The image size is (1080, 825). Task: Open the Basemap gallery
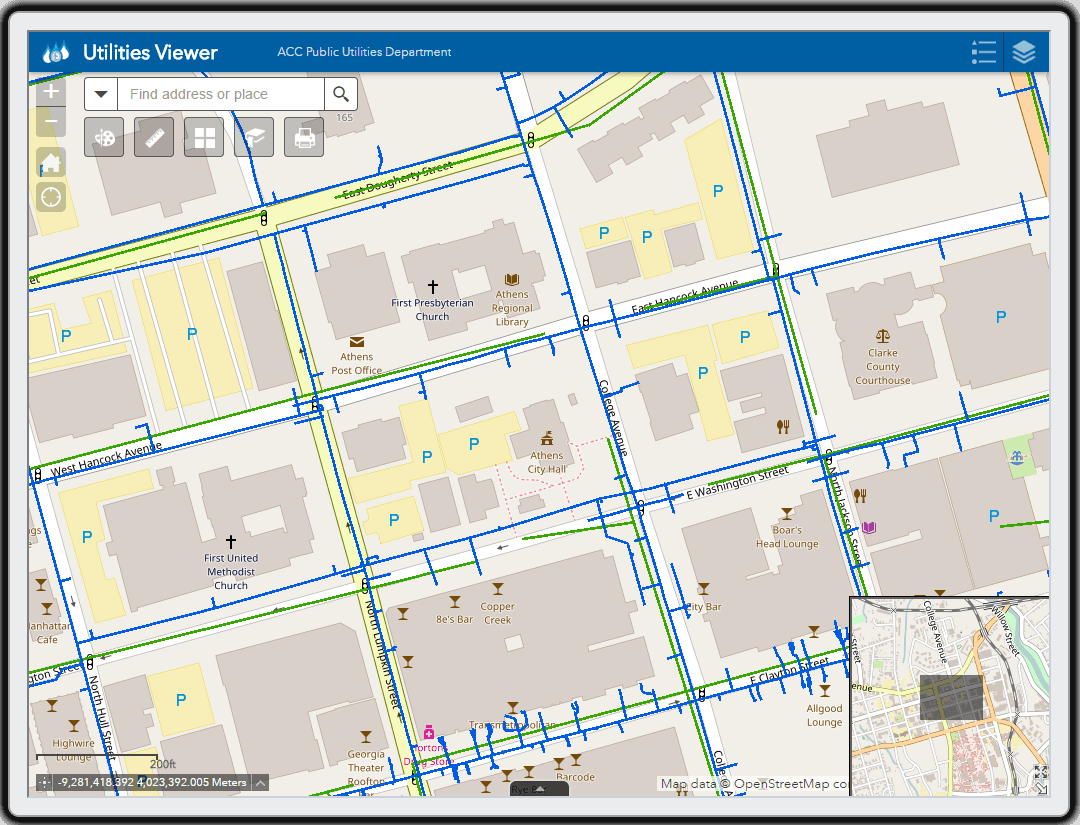coord(204,137)
